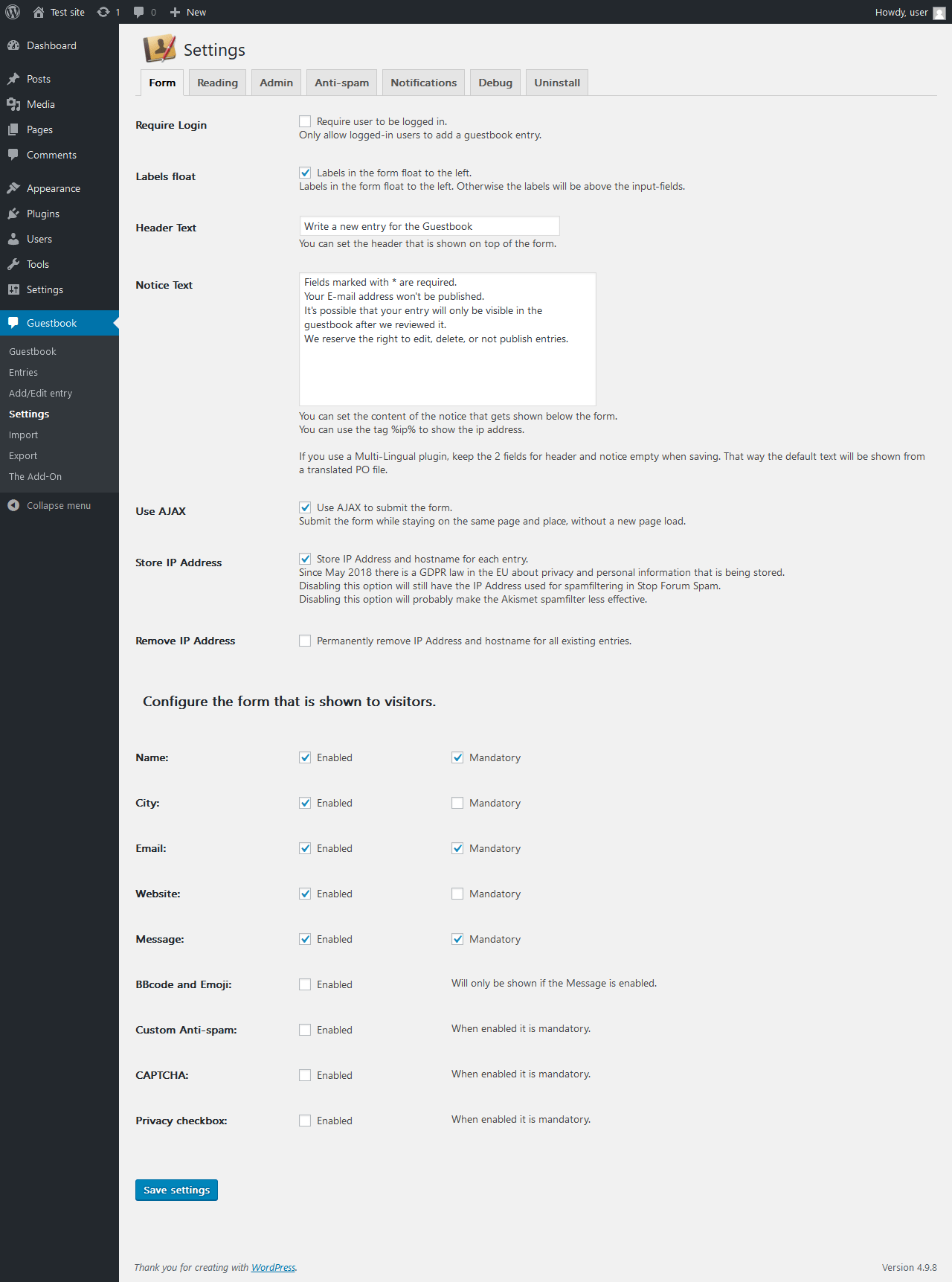Image resolution: width=952 pixels, height=1282 pixels.
Task: Click the Collapse menu arrow icon
Action: (x=13, y=505)
